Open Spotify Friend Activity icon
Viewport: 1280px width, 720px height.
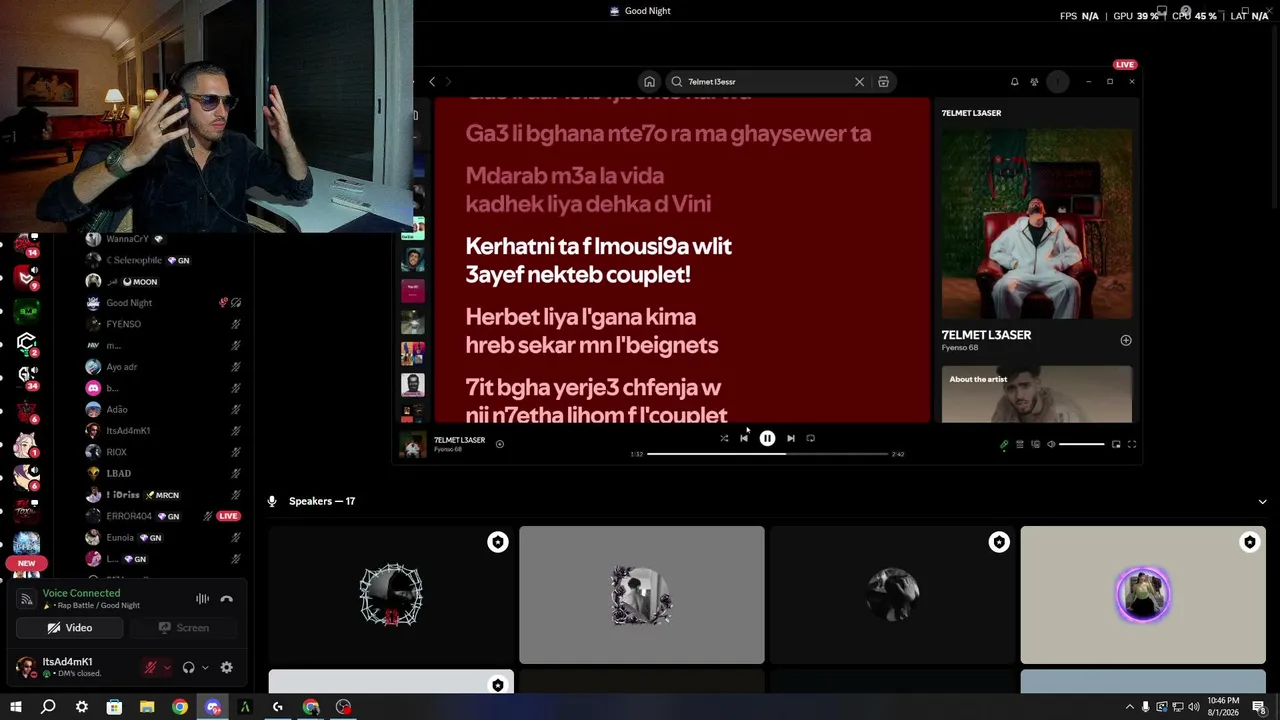pos(1034,82)
